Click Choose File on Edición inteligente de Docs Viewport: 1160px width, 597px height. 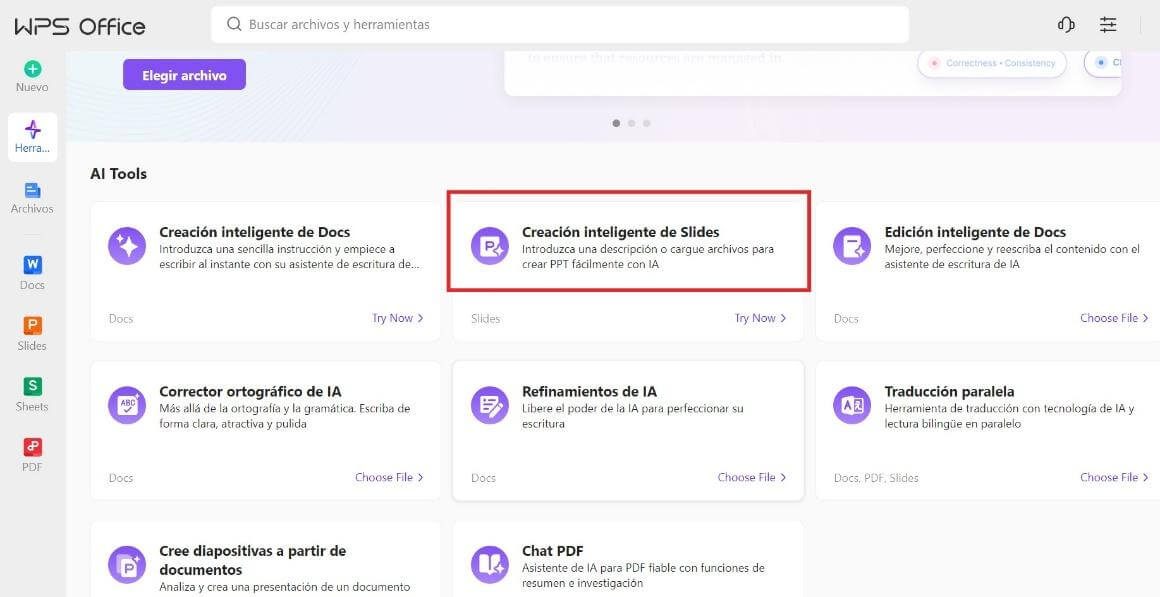[x=1115, y=318]
